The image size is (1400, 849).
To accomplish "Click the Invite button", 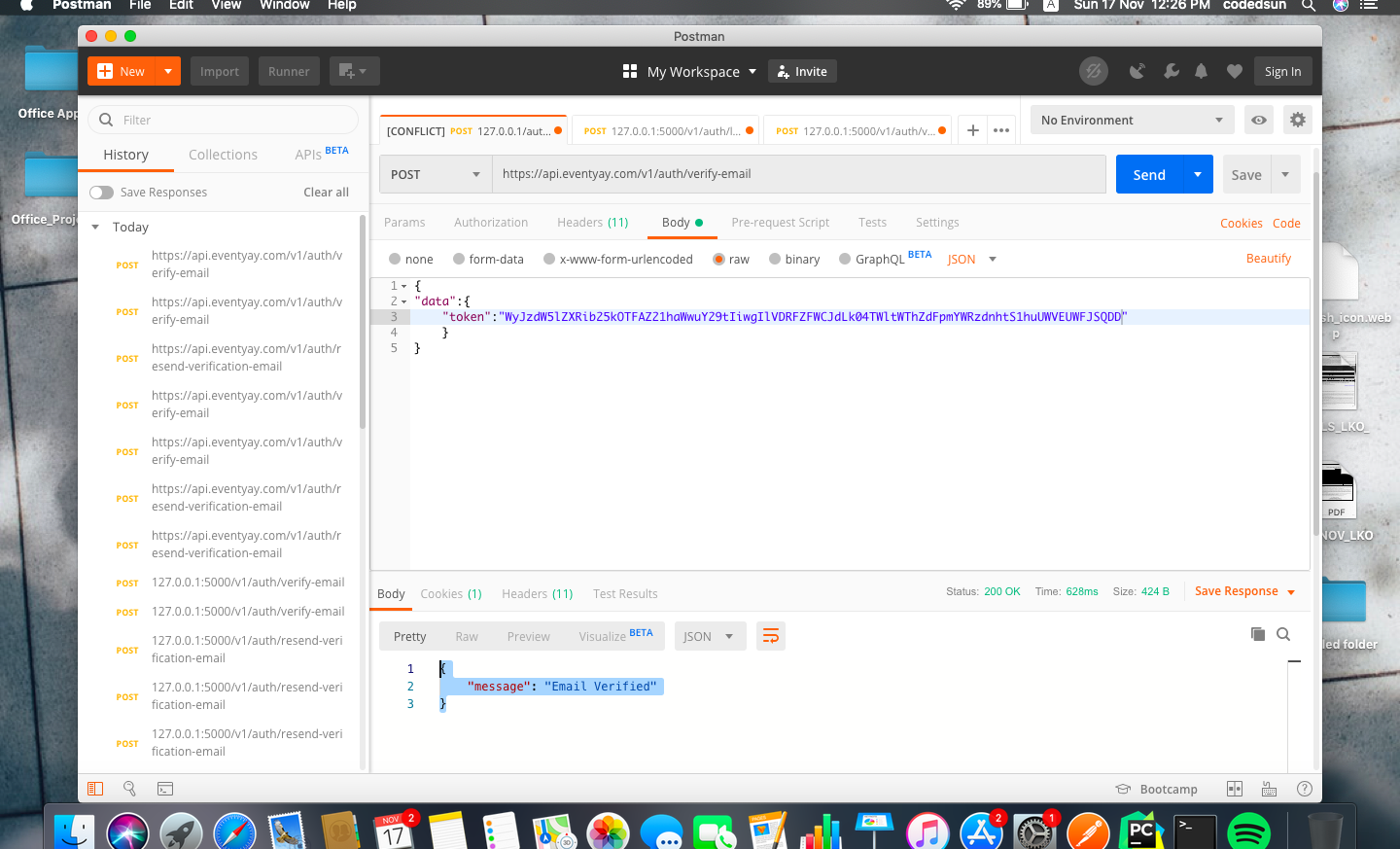I will click(802, 71).
